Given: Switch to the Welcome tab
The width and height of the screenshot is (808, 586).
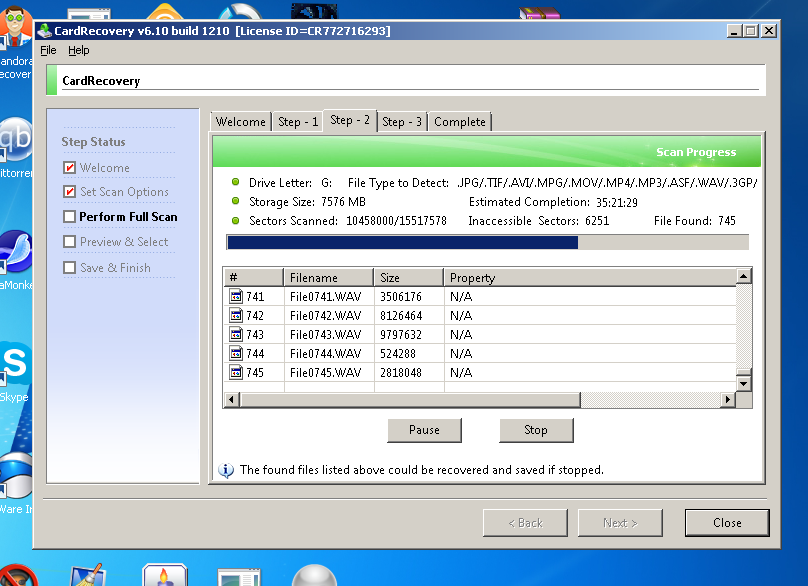Looking at the screenshot, I should click(x=241, y=122).
